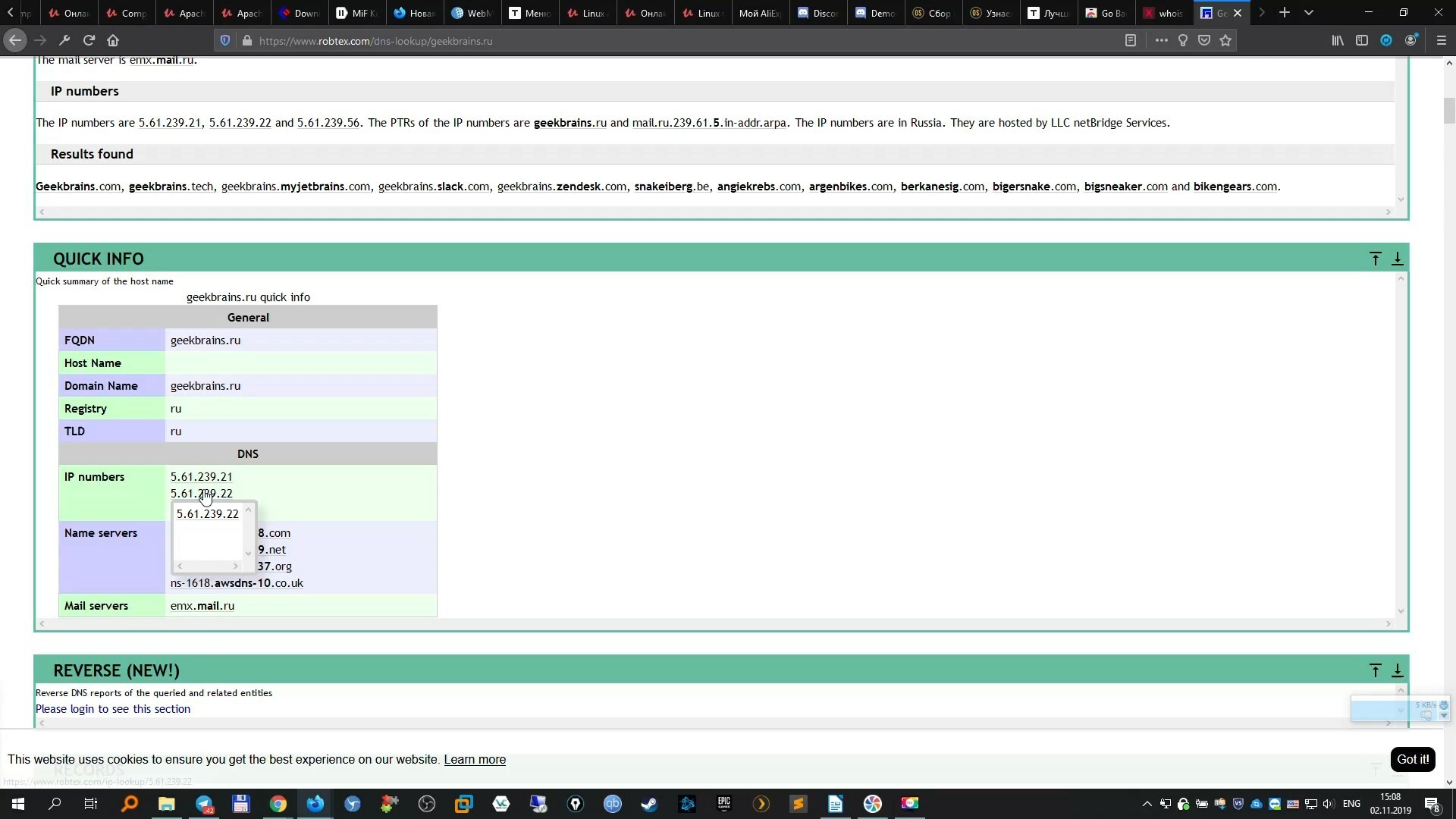
Task: Open emx.mail.ru mail server link in table
Action: coord(202,606)
